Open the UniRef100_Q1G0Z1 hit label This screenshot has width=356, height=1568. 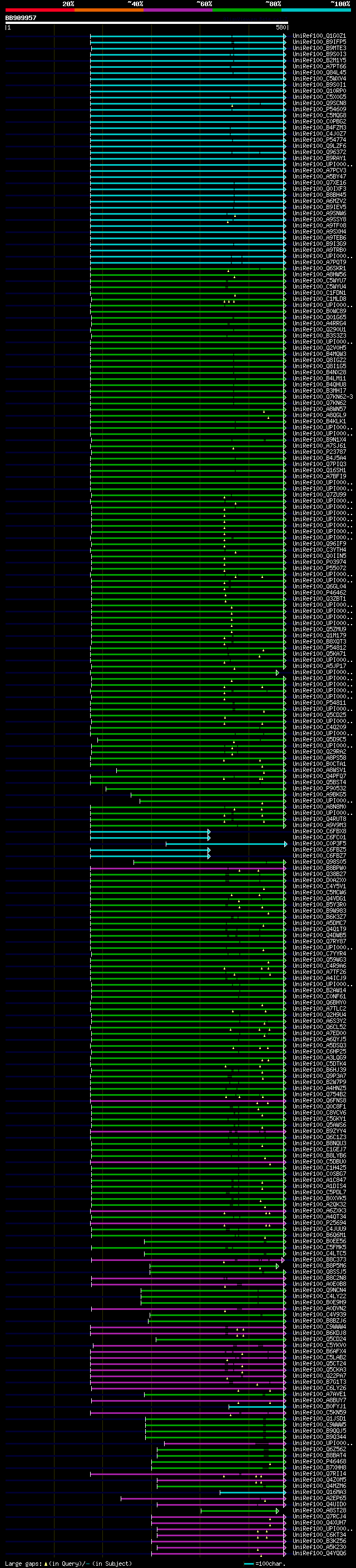(x=319, y=36)
